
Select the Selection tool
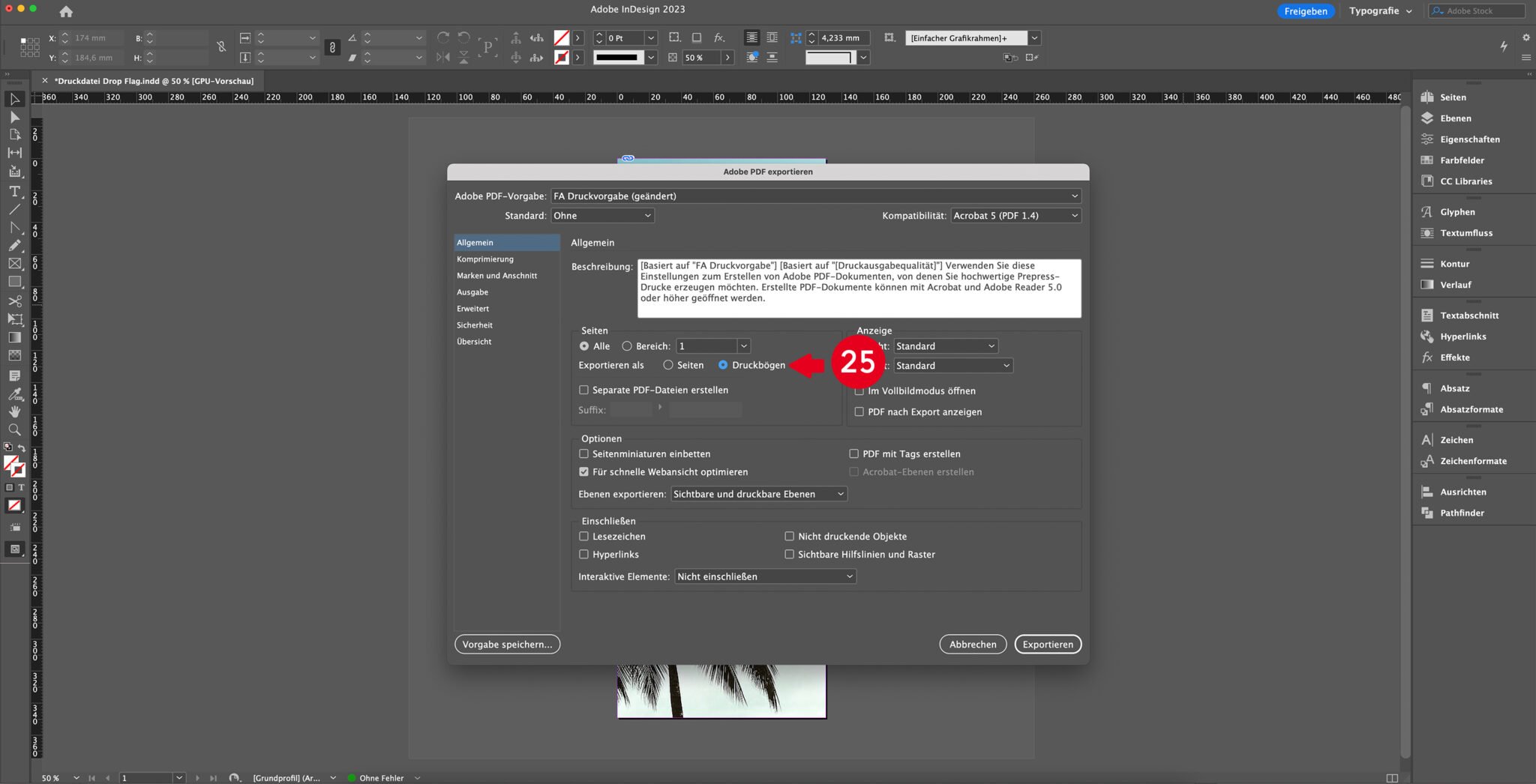[13, 99]
